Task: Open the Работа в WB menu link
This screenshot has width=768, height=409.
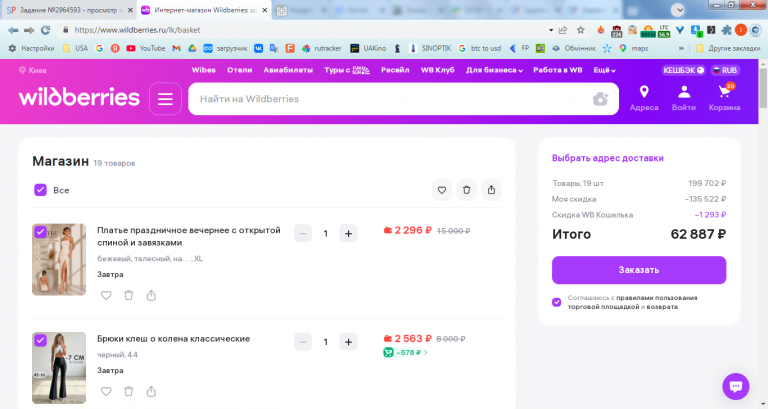Action: (557, 70)
